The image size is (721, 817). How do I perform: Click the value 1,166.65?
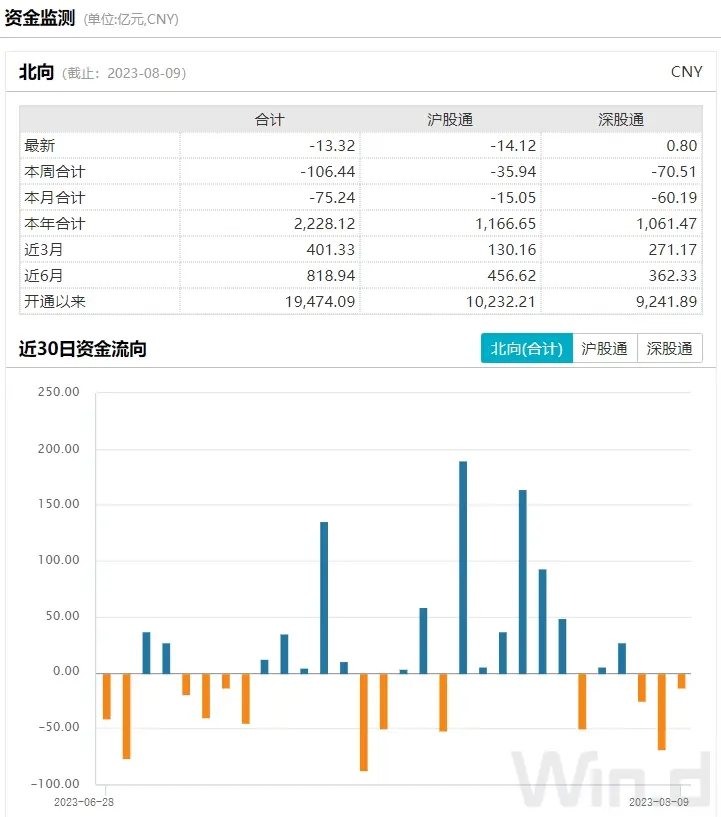click(x=505, y=224)
